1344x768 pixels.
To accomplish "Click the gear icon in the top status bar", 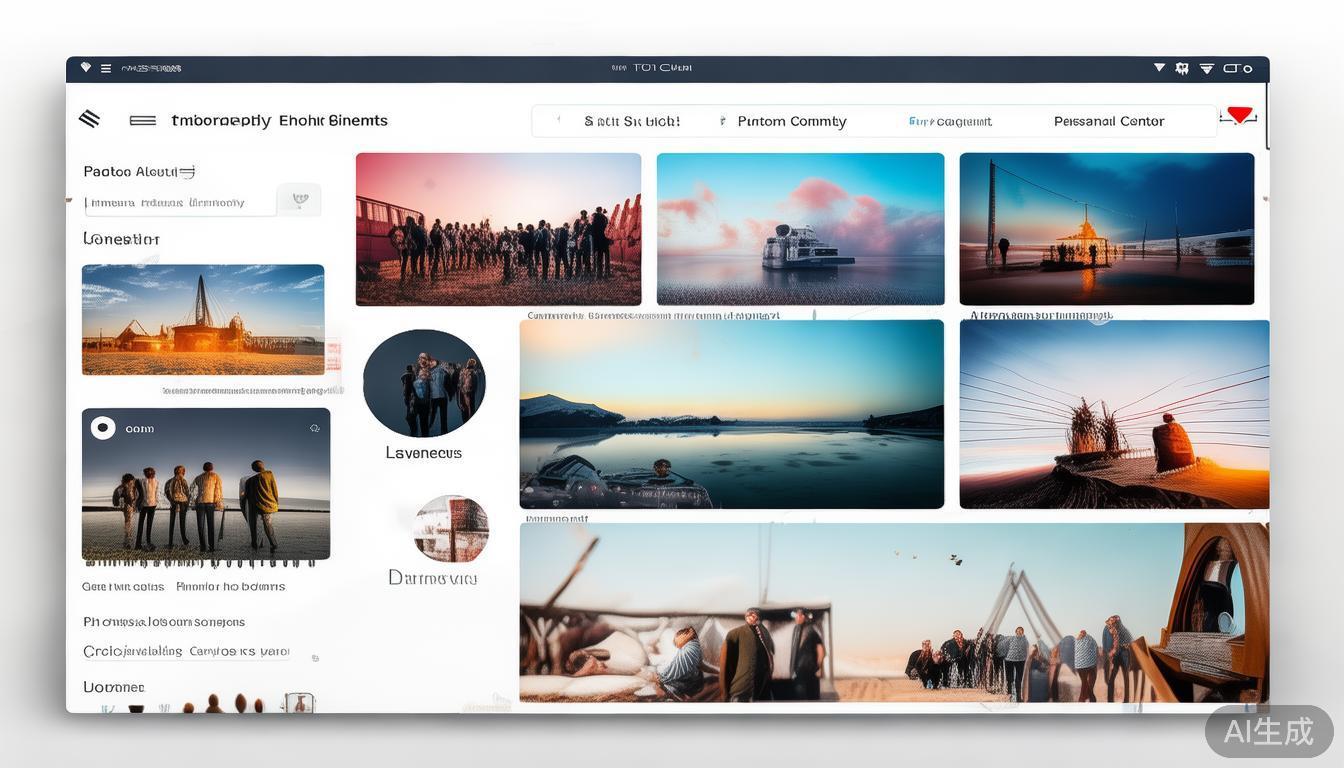I will click(x=1182, y=68).
